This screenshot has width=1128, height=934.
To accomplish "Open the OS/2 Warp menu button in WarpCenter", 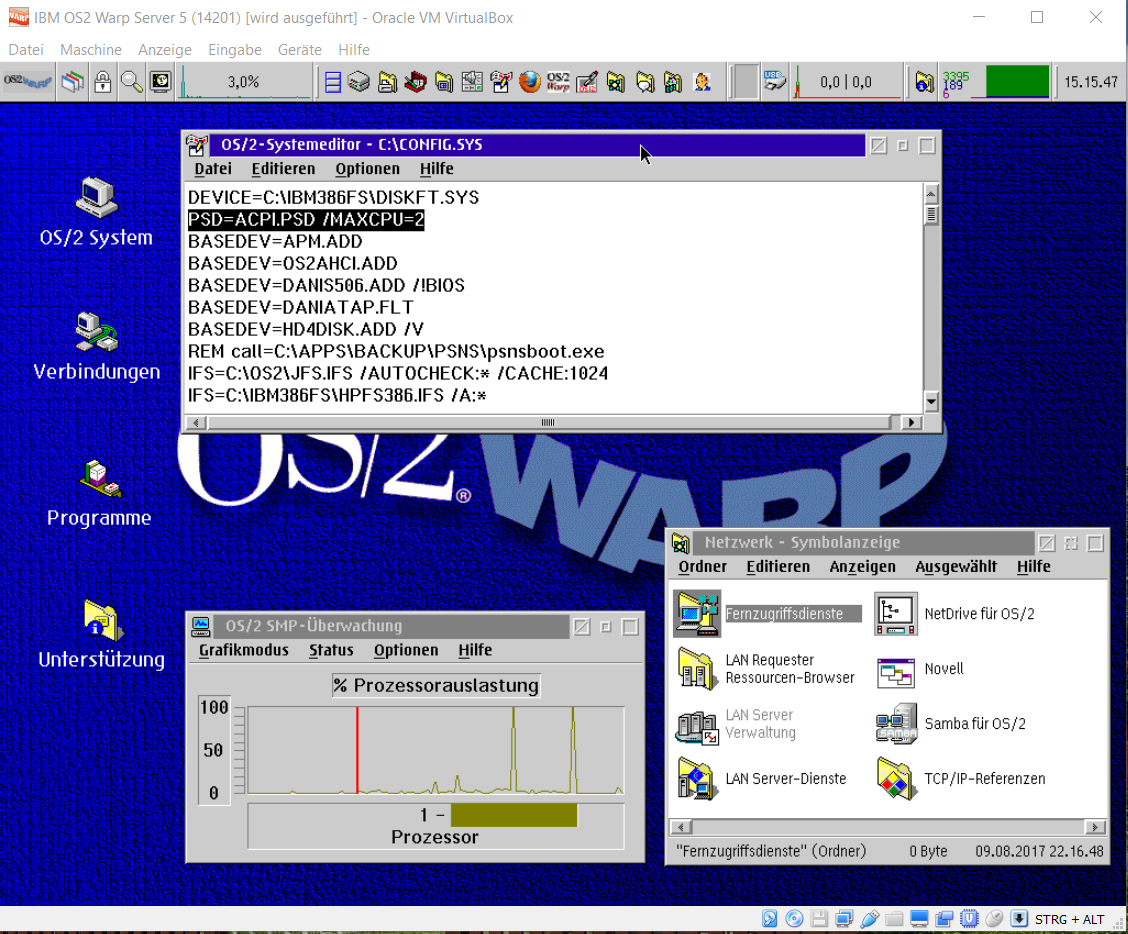I will coord(27,81).
